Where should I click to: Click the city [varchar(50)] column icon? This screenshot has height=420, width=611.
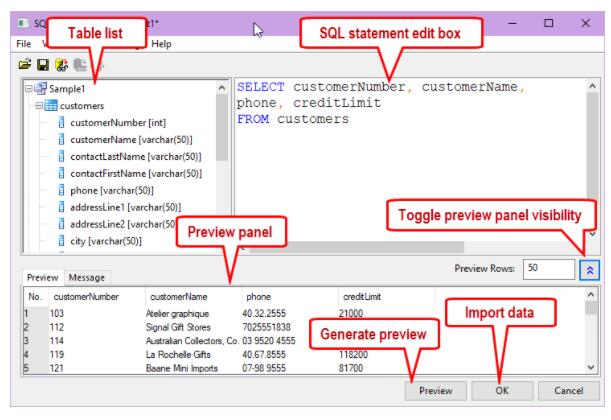62,241
